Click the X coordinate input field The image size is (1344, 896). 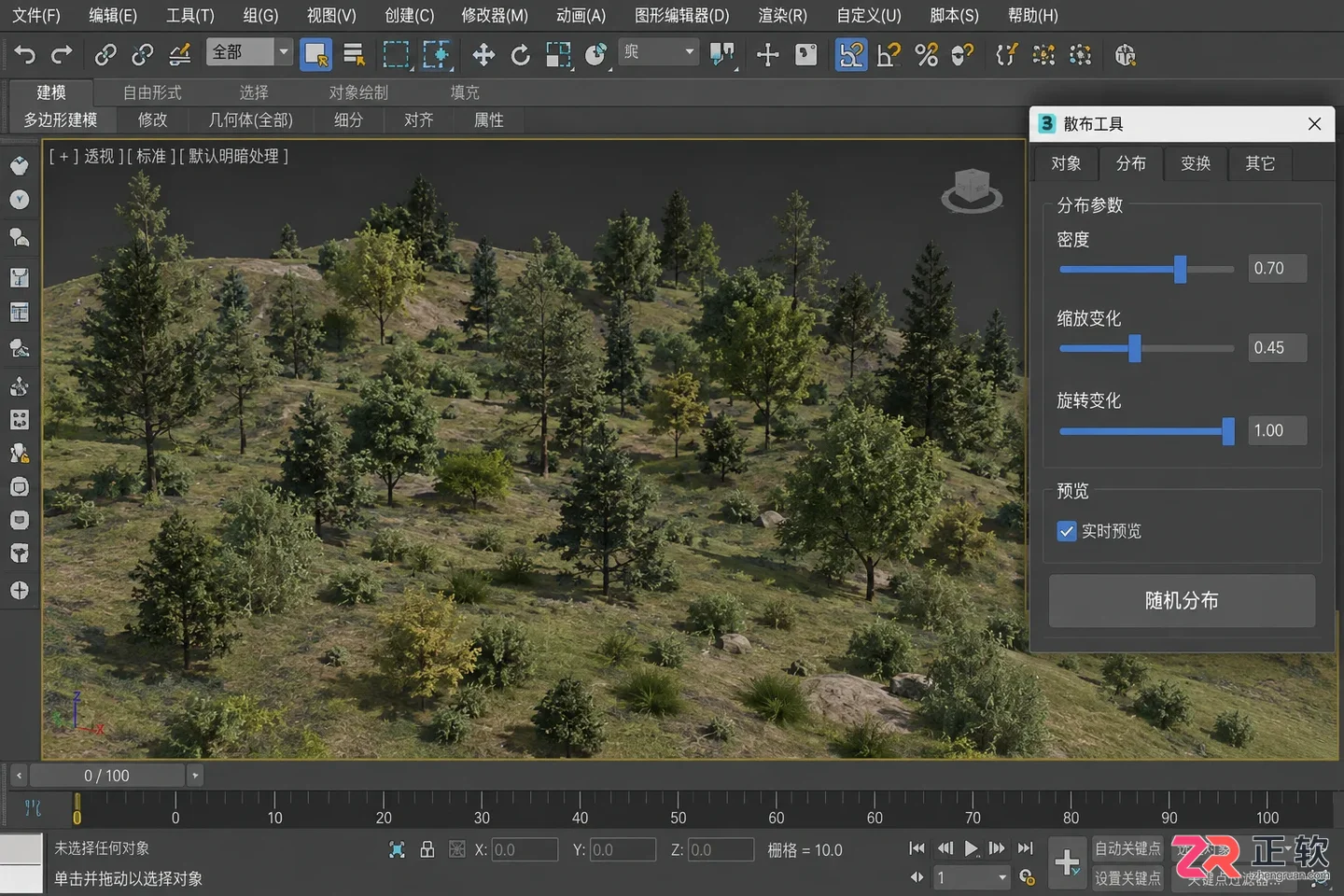(x=525, y=849)
